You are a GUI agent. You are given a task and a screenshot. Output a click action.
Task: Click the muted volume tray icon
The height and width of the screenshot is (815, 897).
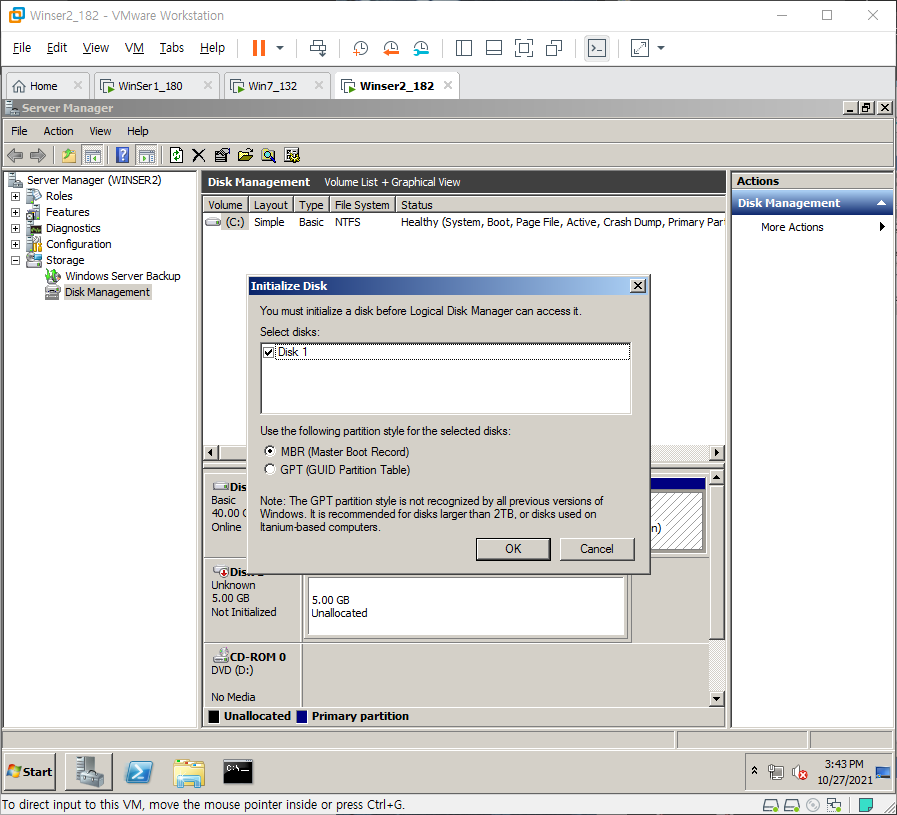pyautogui.click(x=799, y=772)
